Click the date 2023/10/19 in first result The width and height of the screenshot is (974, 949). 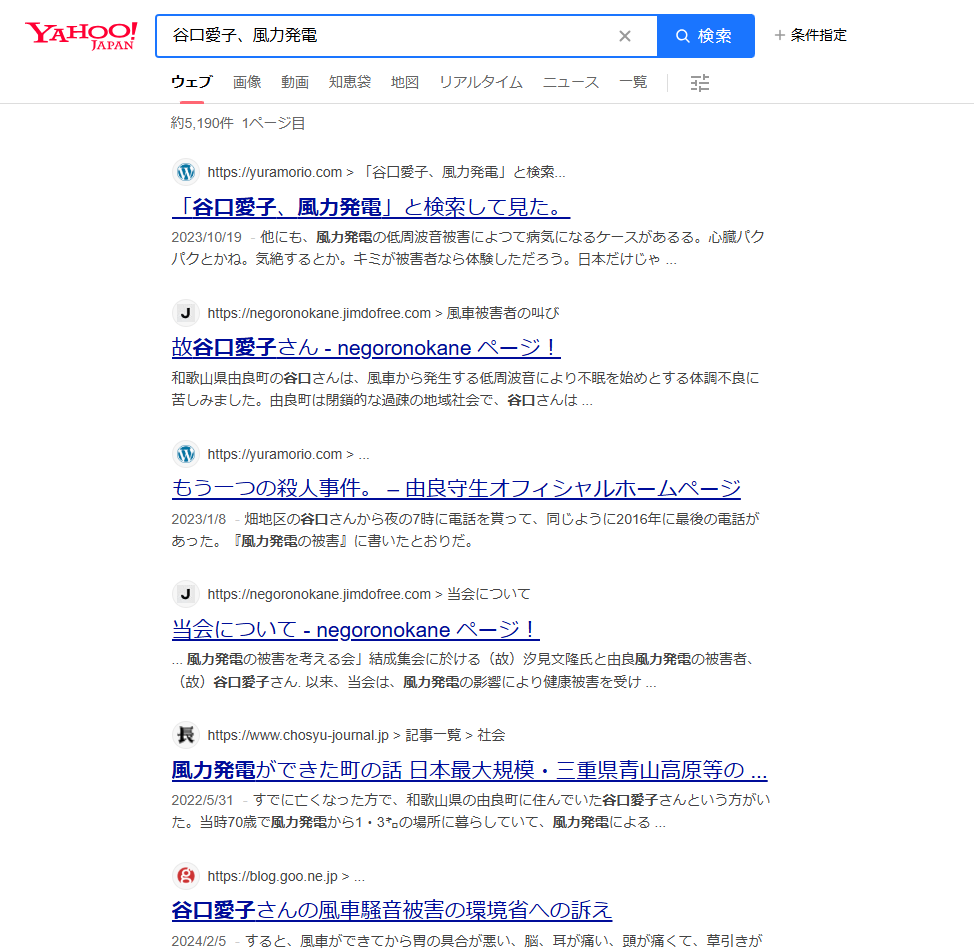[x=206, y=237]
